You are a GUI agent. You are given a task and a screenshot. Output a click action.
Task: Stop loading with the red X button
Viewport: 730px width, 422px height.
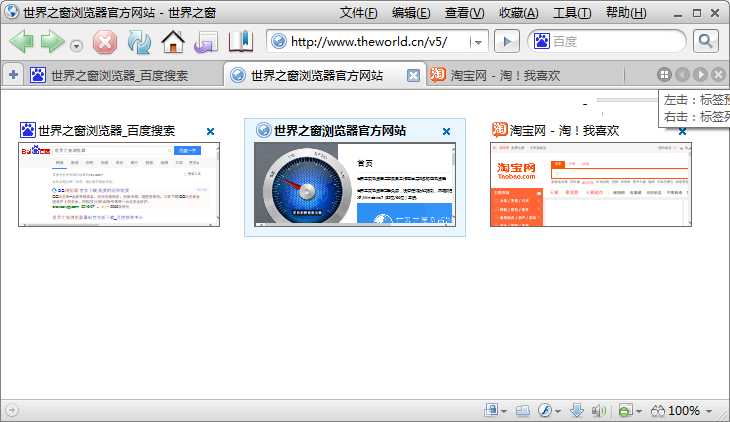pos(105,42)
